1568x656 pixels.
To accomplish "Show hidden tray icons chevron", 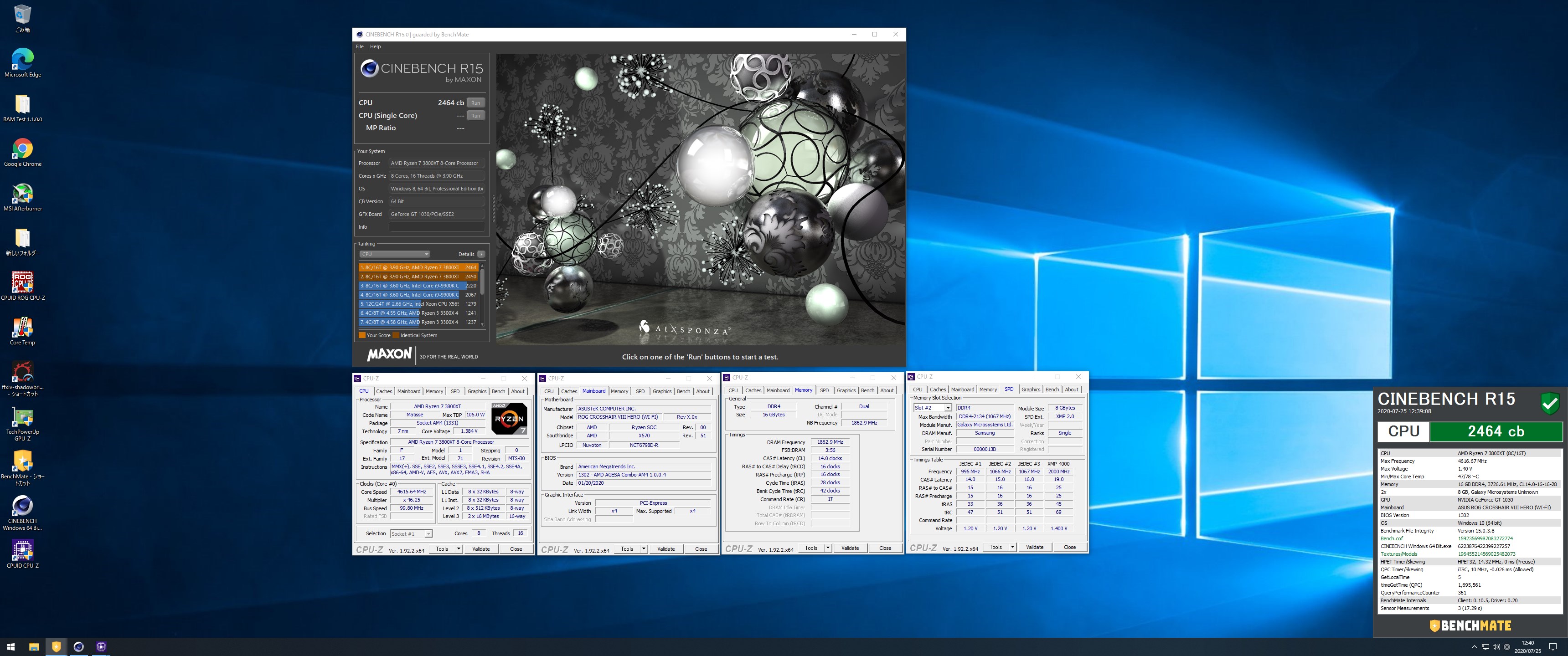I will [1474, 646].
